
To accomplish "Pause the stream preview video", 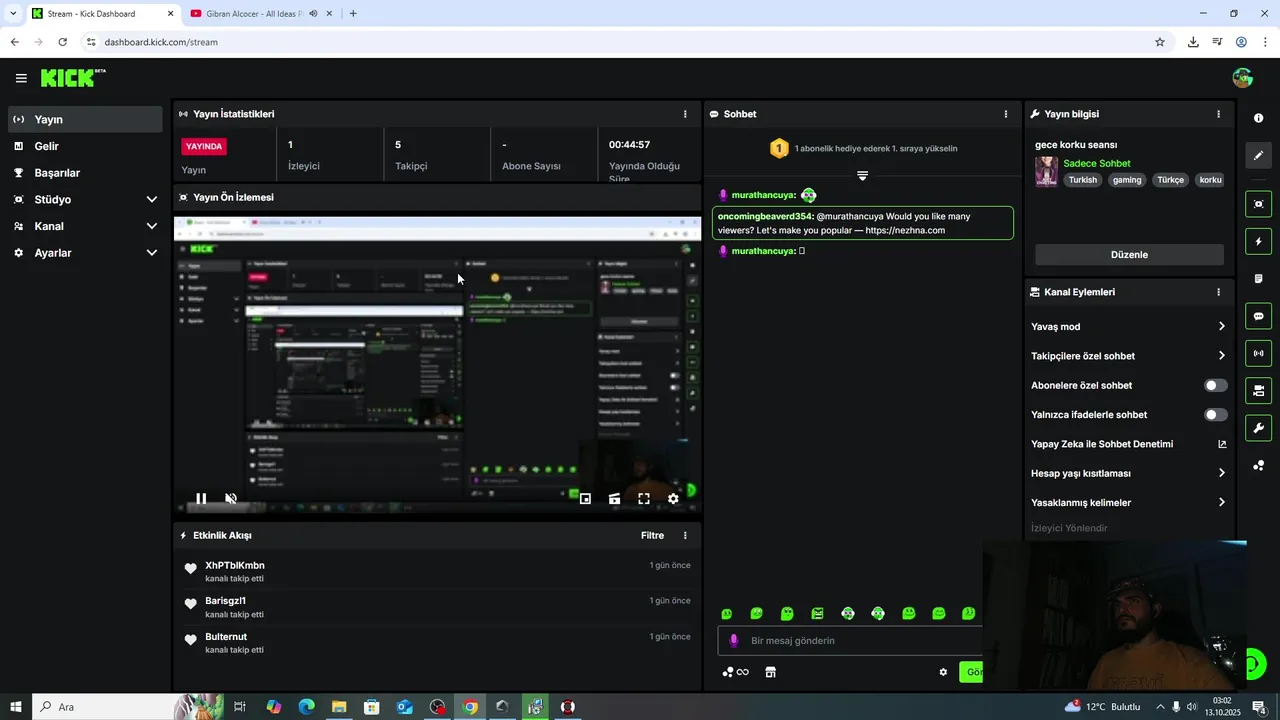I will 201,498.
